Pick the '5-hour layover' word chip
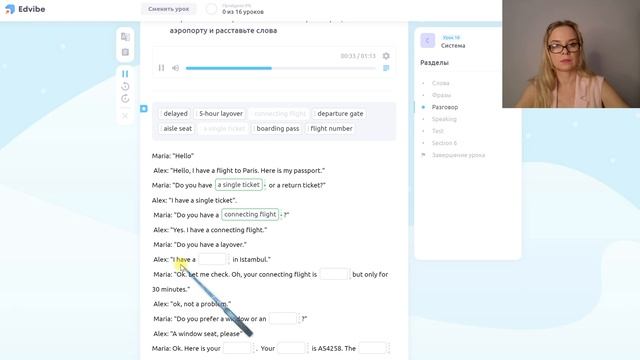This screenshot has height=360, width=640. coord(220,113)
